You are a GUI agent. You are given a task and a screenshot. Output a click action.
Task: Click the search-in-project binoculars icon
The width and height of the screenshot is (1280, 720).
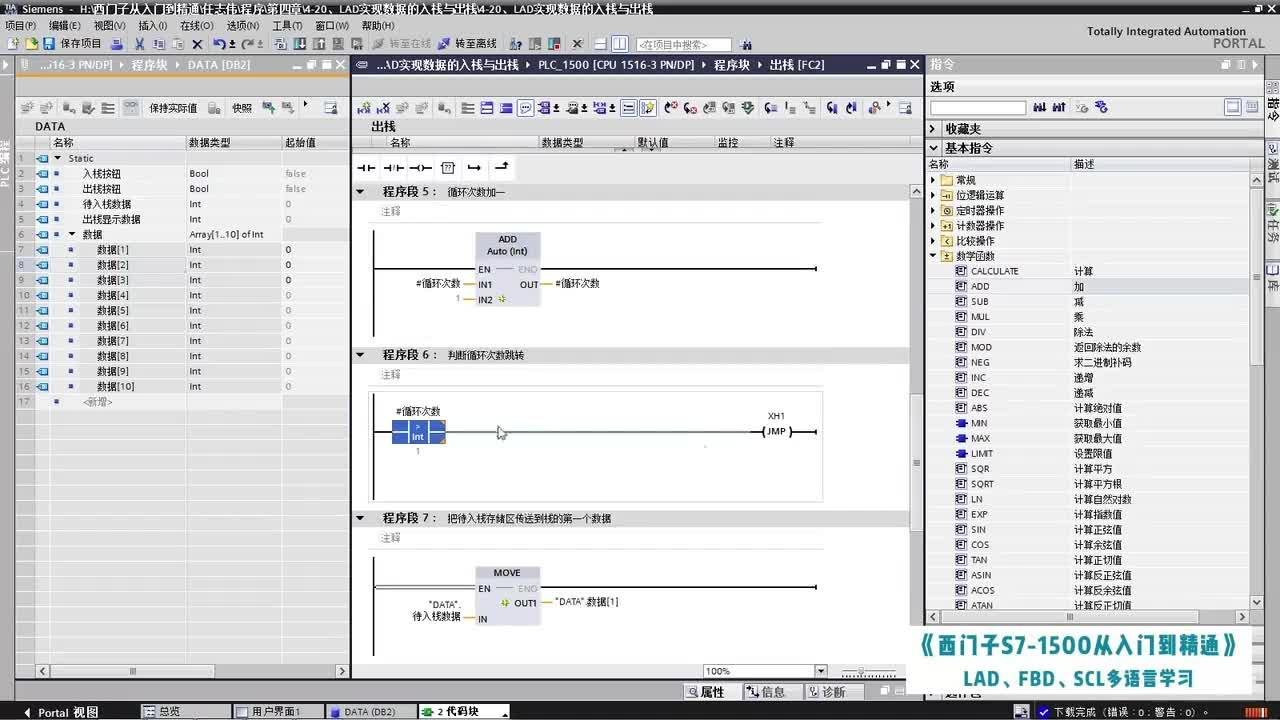pos(746,44)
